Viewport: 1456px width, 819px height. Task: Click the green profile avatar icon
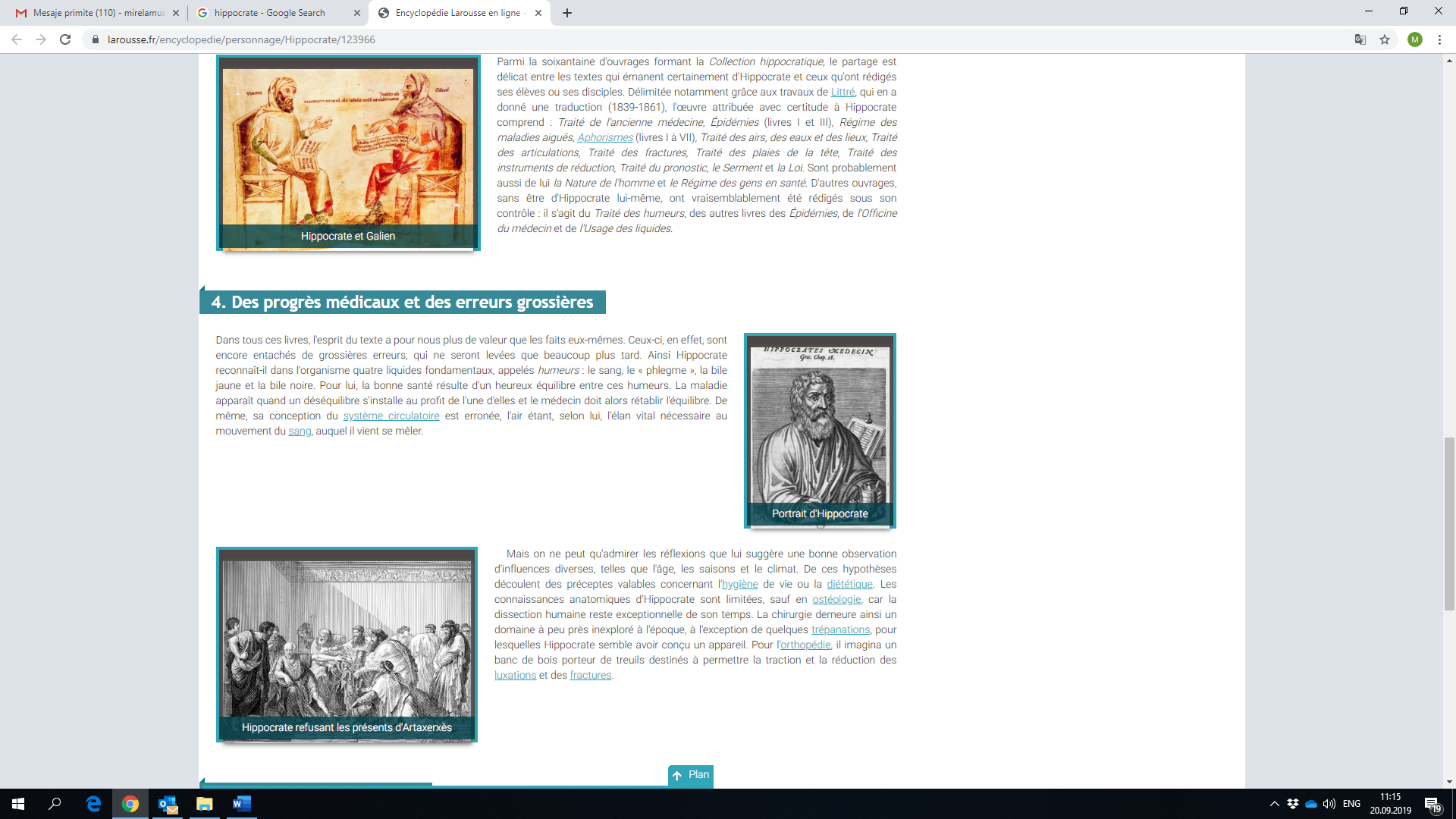[x=1414, y=39]
